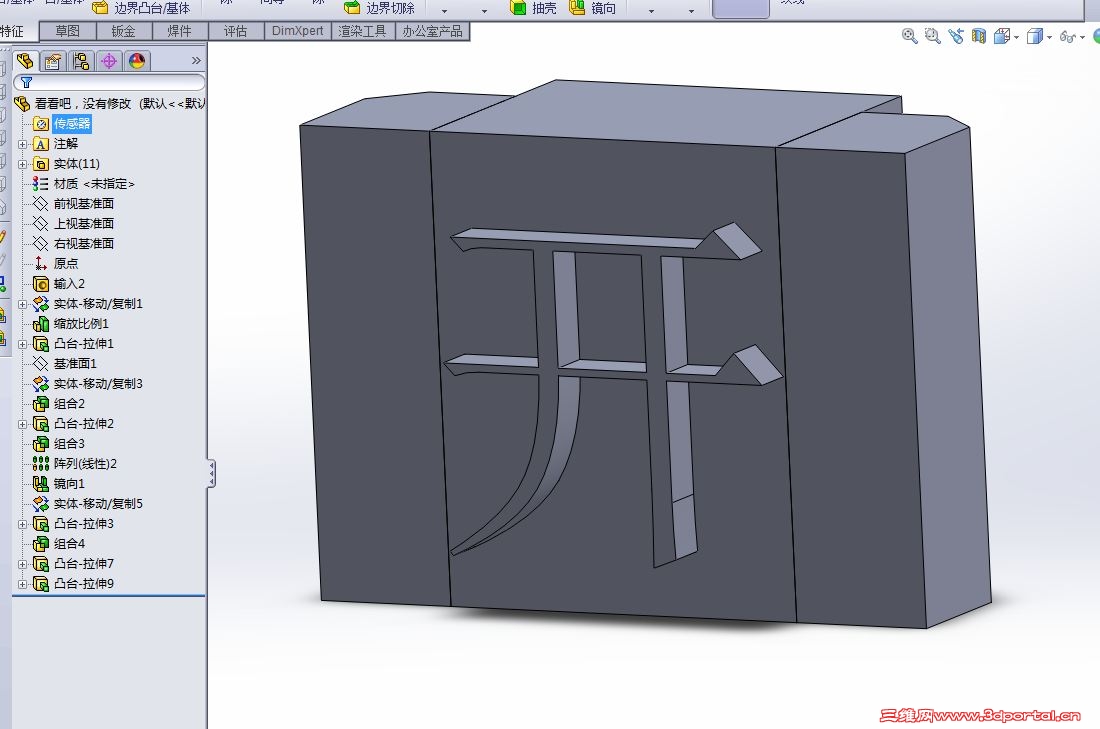
Task: Switch to the 特征 features tab
Action: pyautogui.click(x=12, y=31)
